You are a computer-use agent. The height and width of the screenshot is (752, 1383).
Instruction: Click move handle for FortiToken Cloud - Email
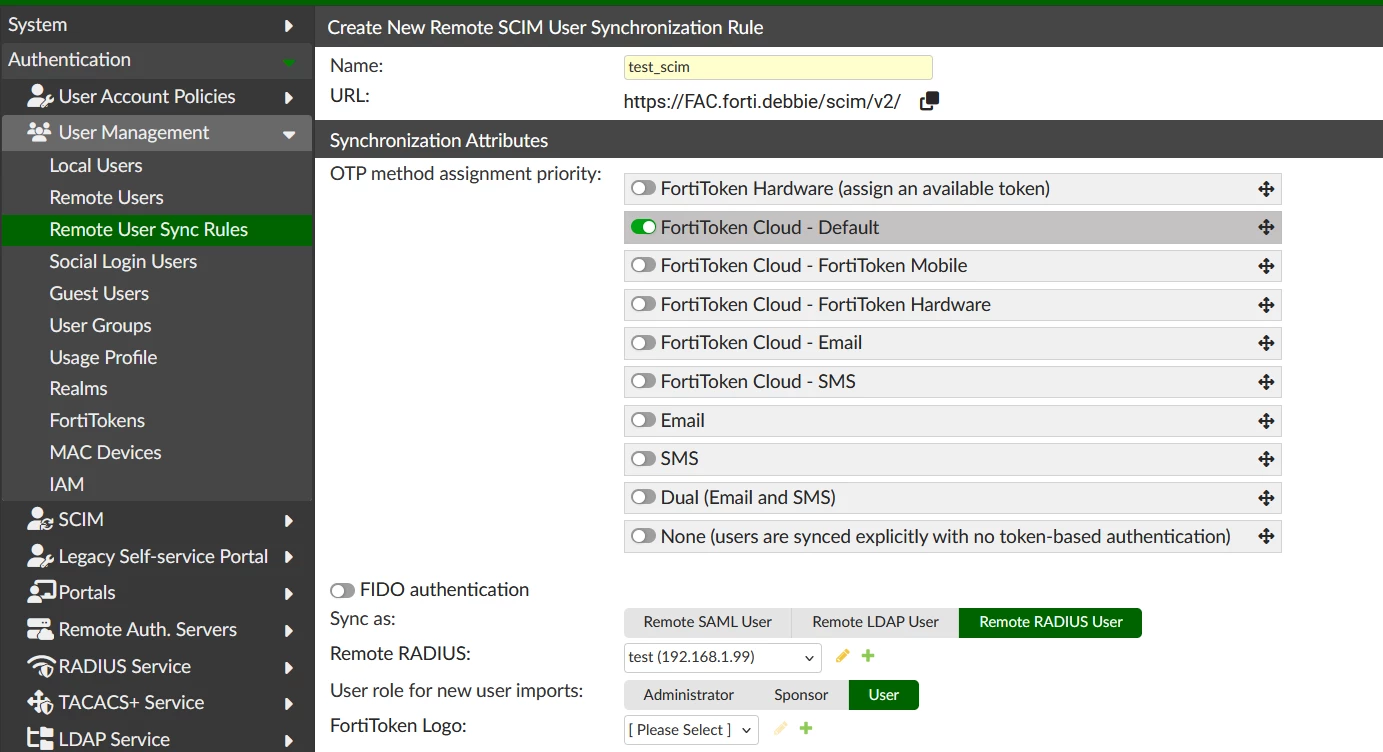1266,343
